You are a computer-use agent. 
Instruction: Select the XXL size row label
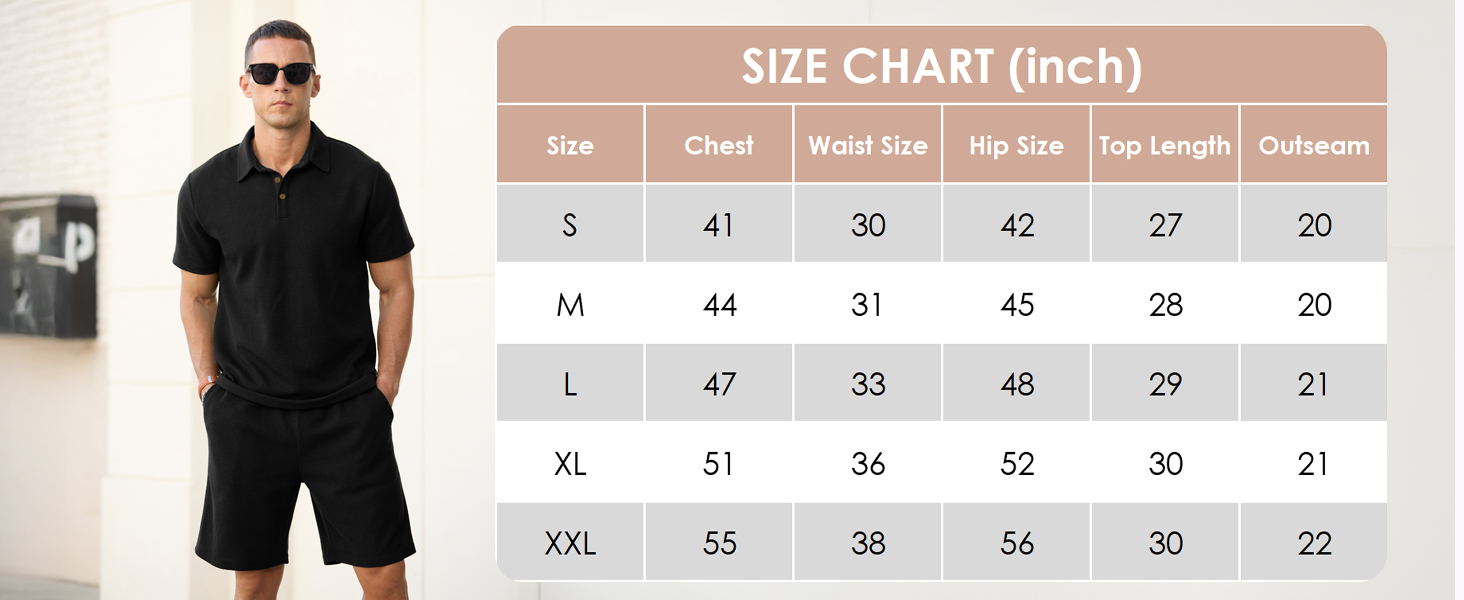pyautogui.click(x=570, y=544)
